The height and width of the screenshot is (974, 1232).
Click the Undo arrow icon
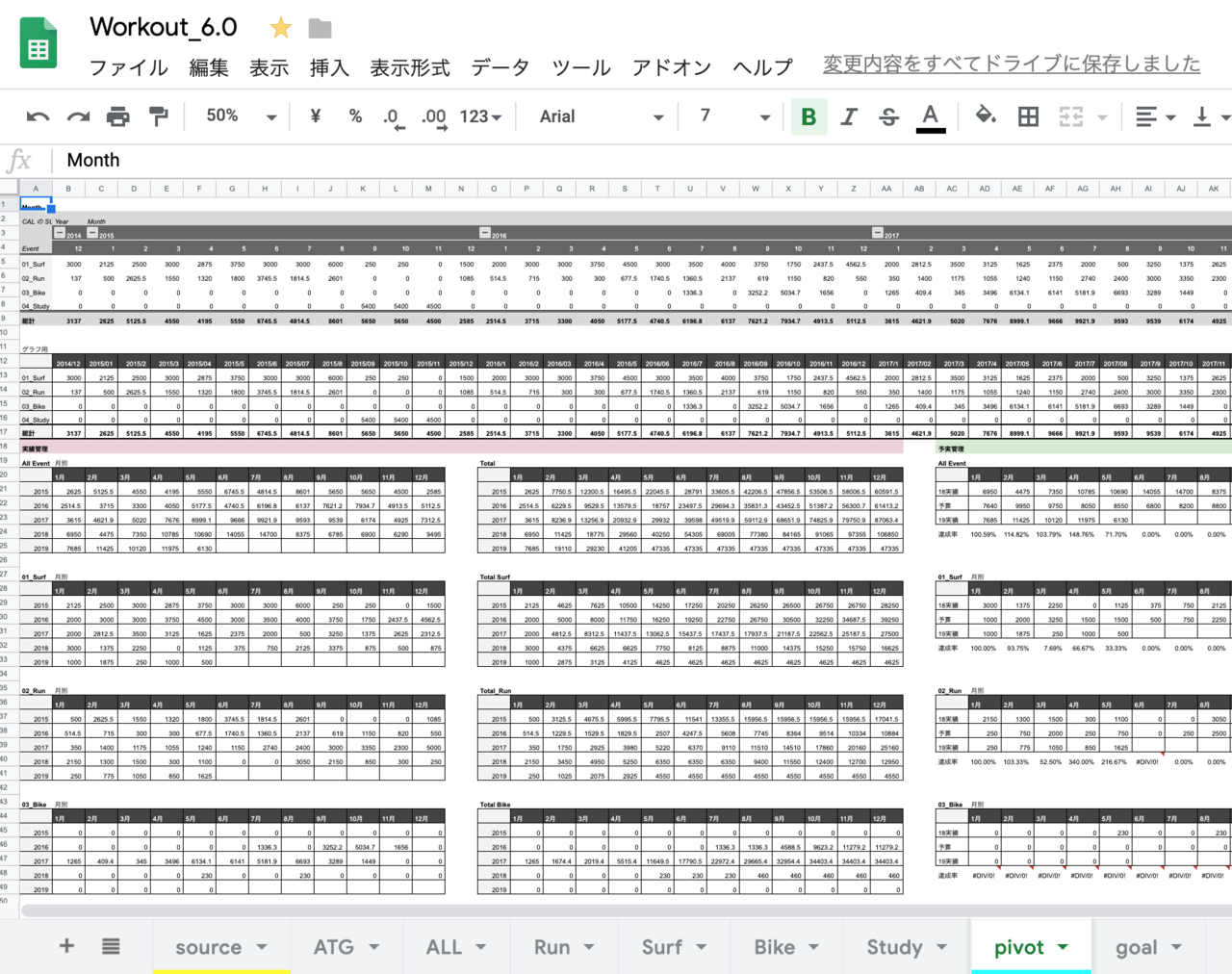tap(38, 116)
